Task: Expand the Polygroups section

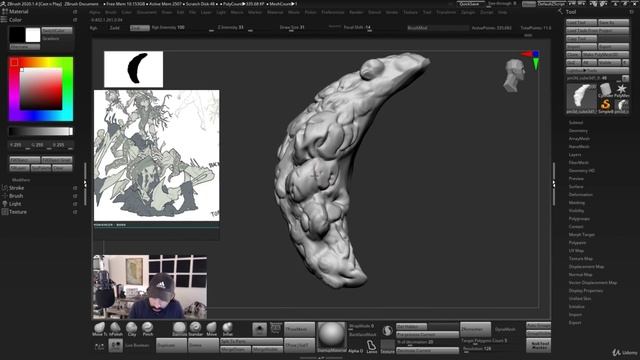Action: point(579,219)
